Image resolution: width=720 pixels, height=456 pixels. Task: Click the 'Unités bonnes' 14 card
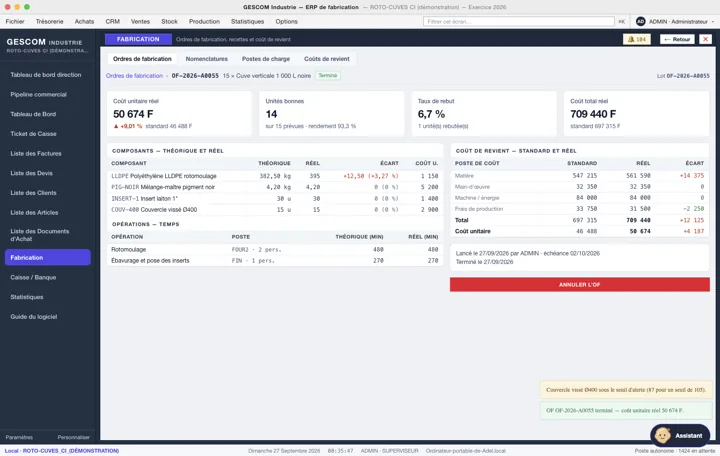click(x=332, y=113)
